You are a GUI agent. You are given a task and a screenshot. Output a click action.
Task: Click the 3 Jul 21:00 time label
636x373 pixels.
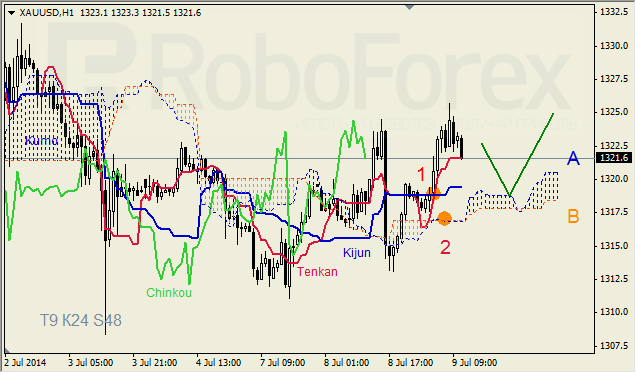pos(155,362)
